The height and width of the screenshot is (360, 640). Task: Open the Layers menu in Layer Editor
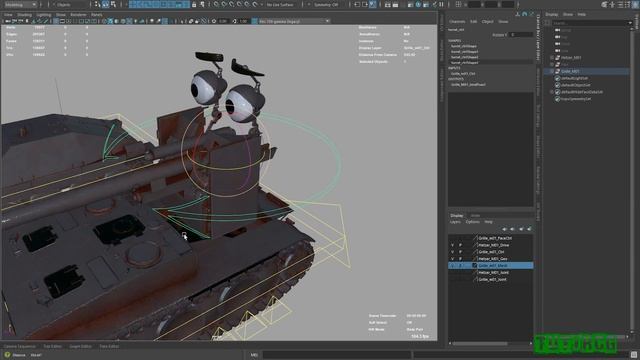455,222
